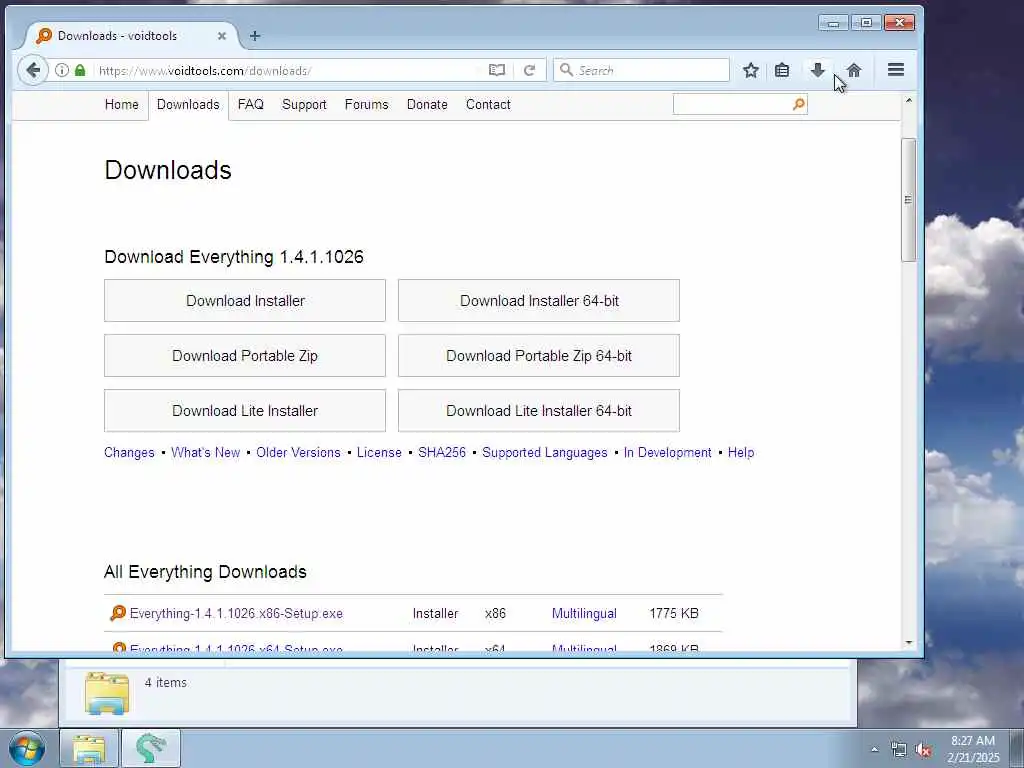Focus the voidtools site search field

click(732, 104)
